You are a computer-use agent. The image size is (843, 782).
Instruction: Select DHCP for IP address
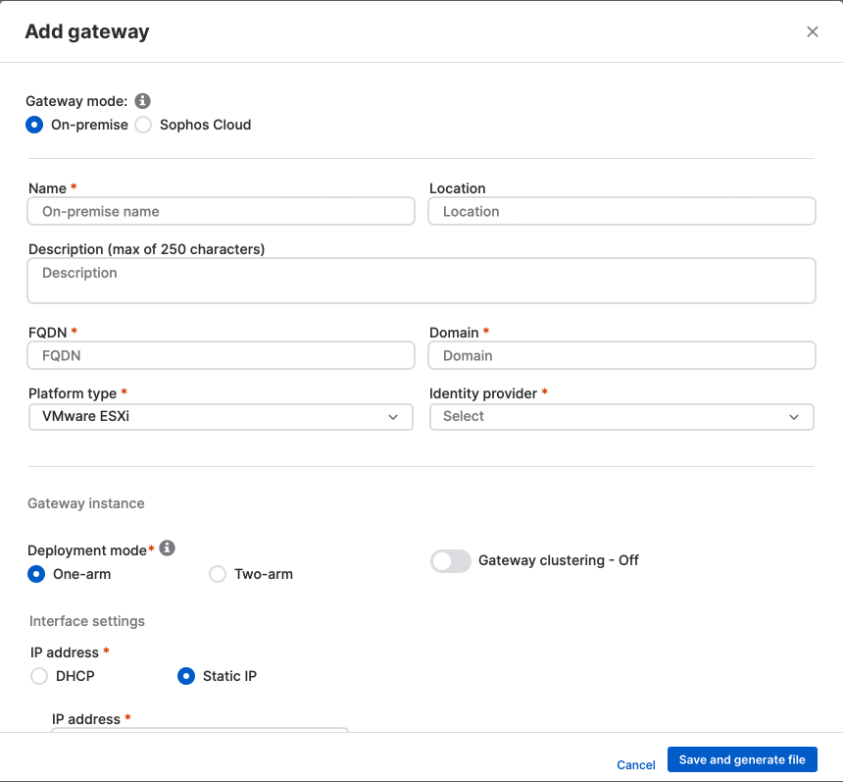(39, 676)
